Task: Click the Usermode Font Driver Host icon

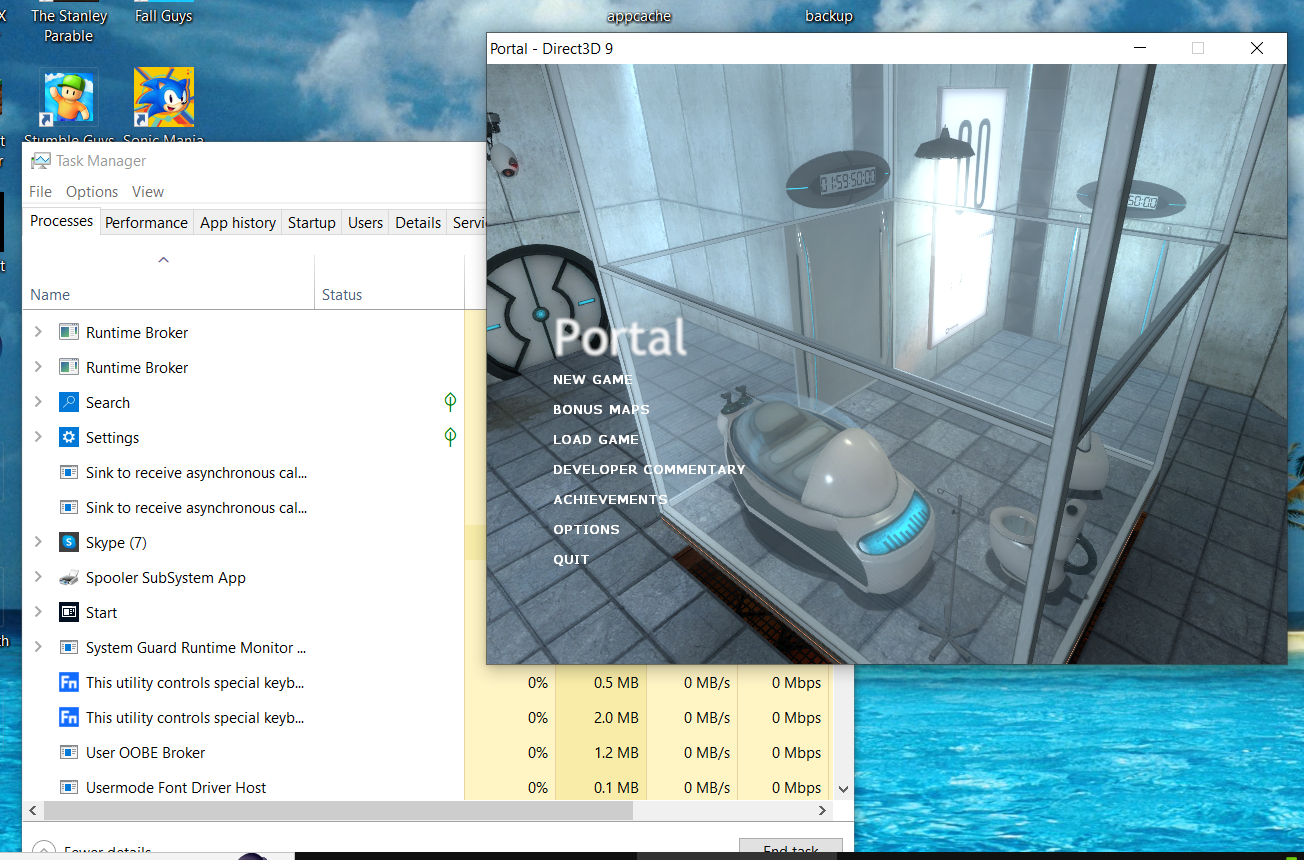Action: [x=69, y=787]
